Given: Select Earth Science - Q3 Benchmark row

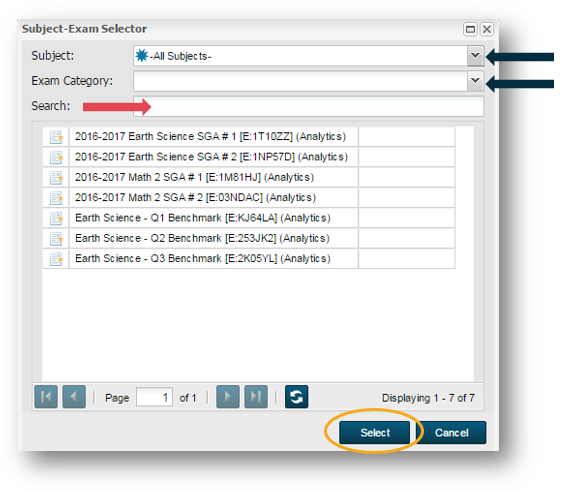Looking at the screenshot, I should click(x=249, y=258).
